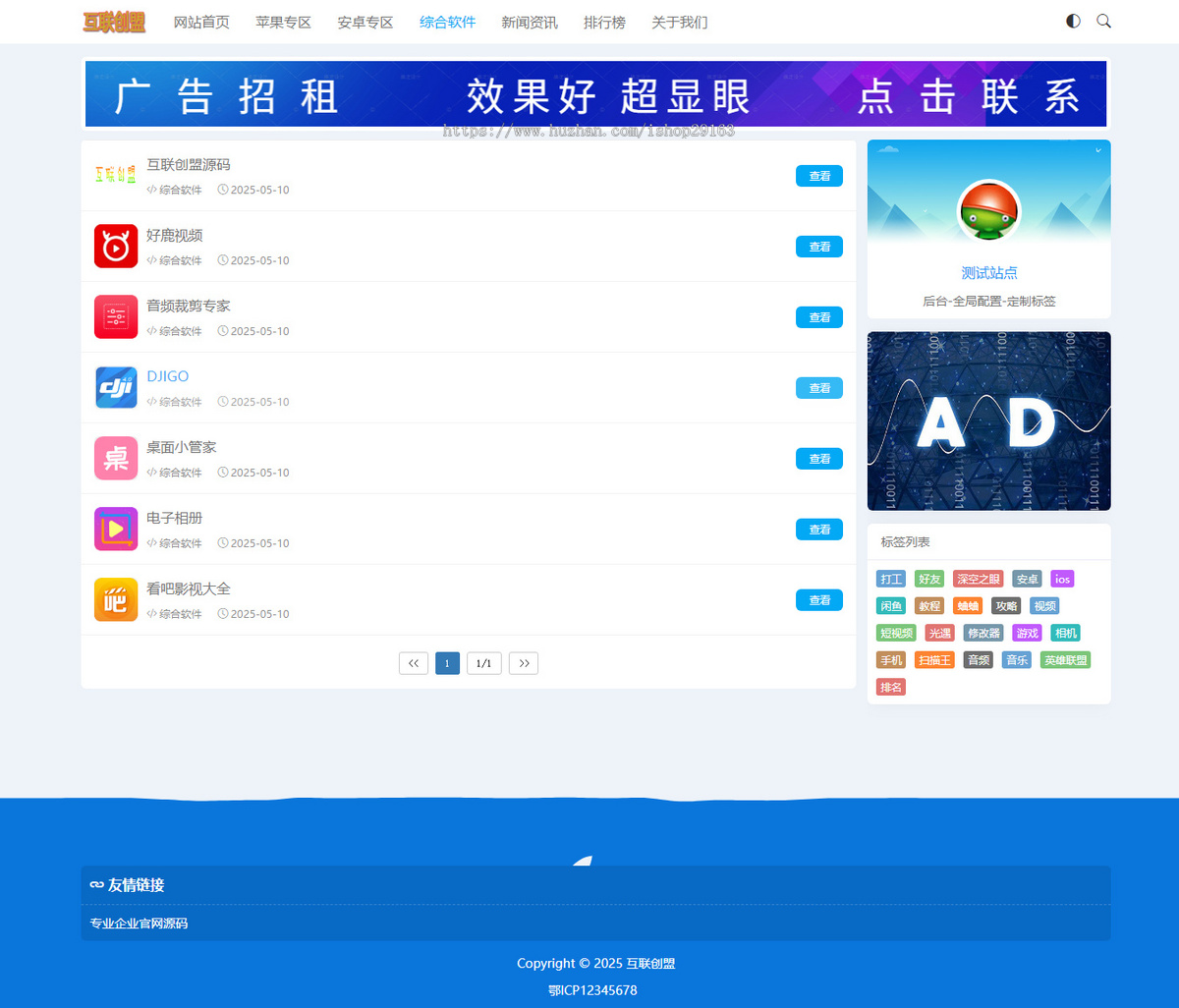Select the 光遇 tag

[x=939, y=633]
